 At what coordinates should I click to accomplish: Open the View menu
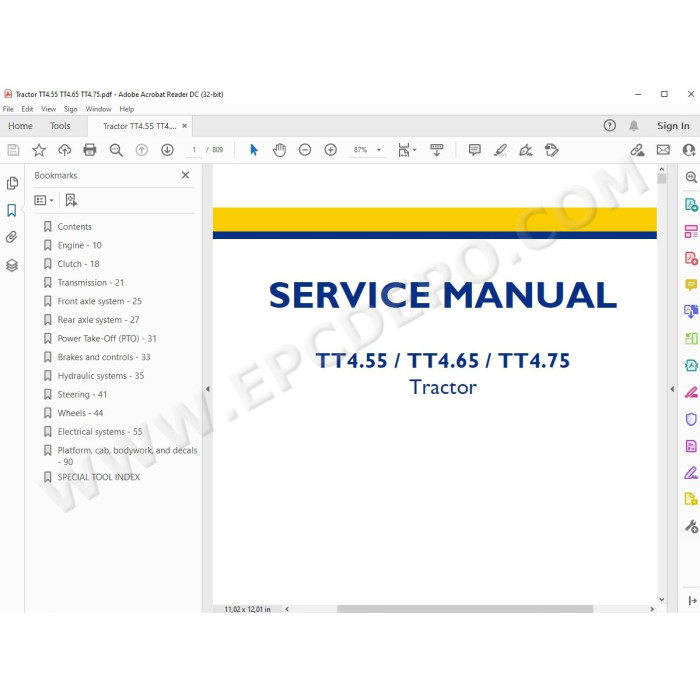click(49, 109)
